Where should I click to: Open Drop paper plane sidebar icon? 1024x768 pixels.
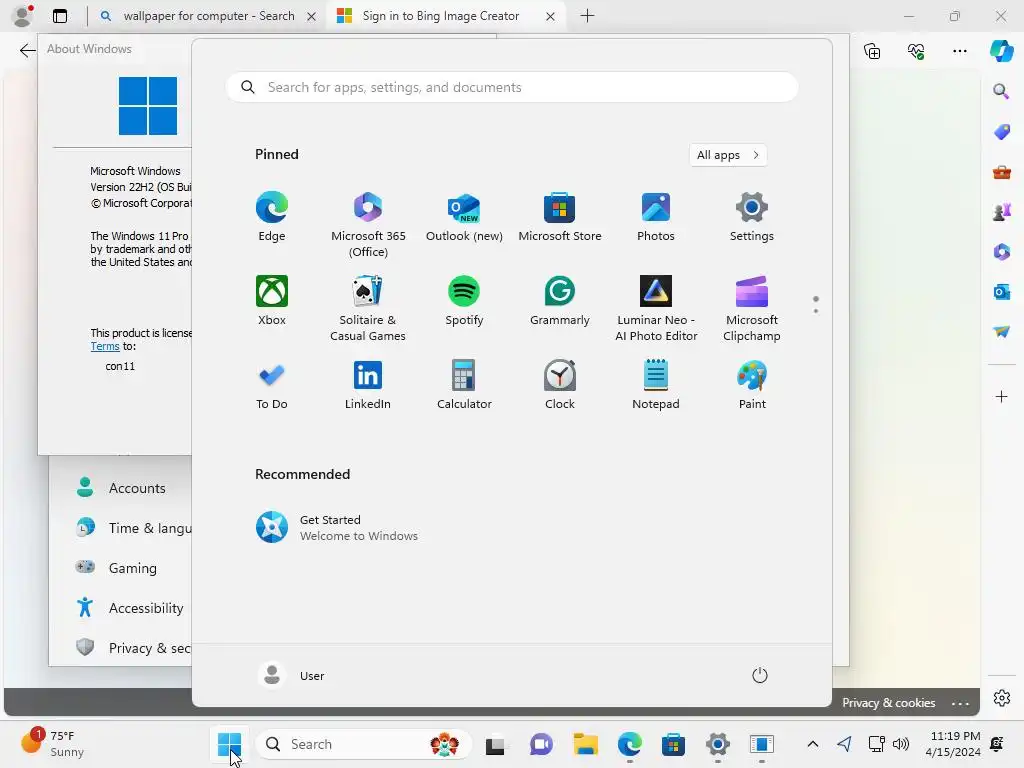pyautogui.click(x=1001, y=332)
